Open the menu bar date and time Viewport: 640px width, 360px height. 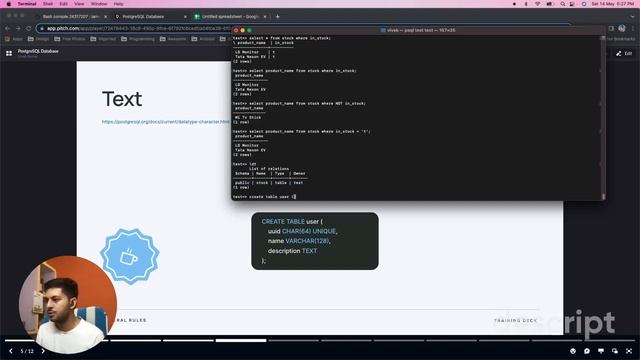click(613, 4)
